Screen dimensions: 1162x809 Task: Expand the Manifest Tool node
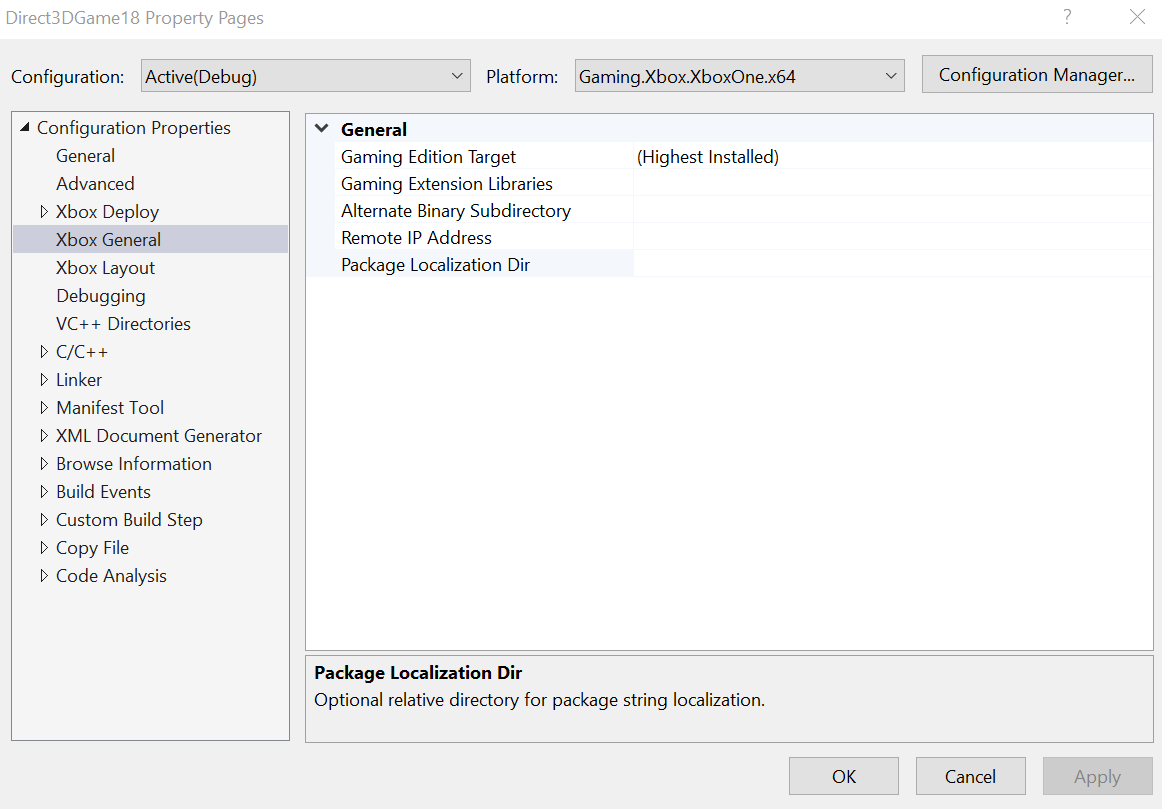[x=44, y=407]
